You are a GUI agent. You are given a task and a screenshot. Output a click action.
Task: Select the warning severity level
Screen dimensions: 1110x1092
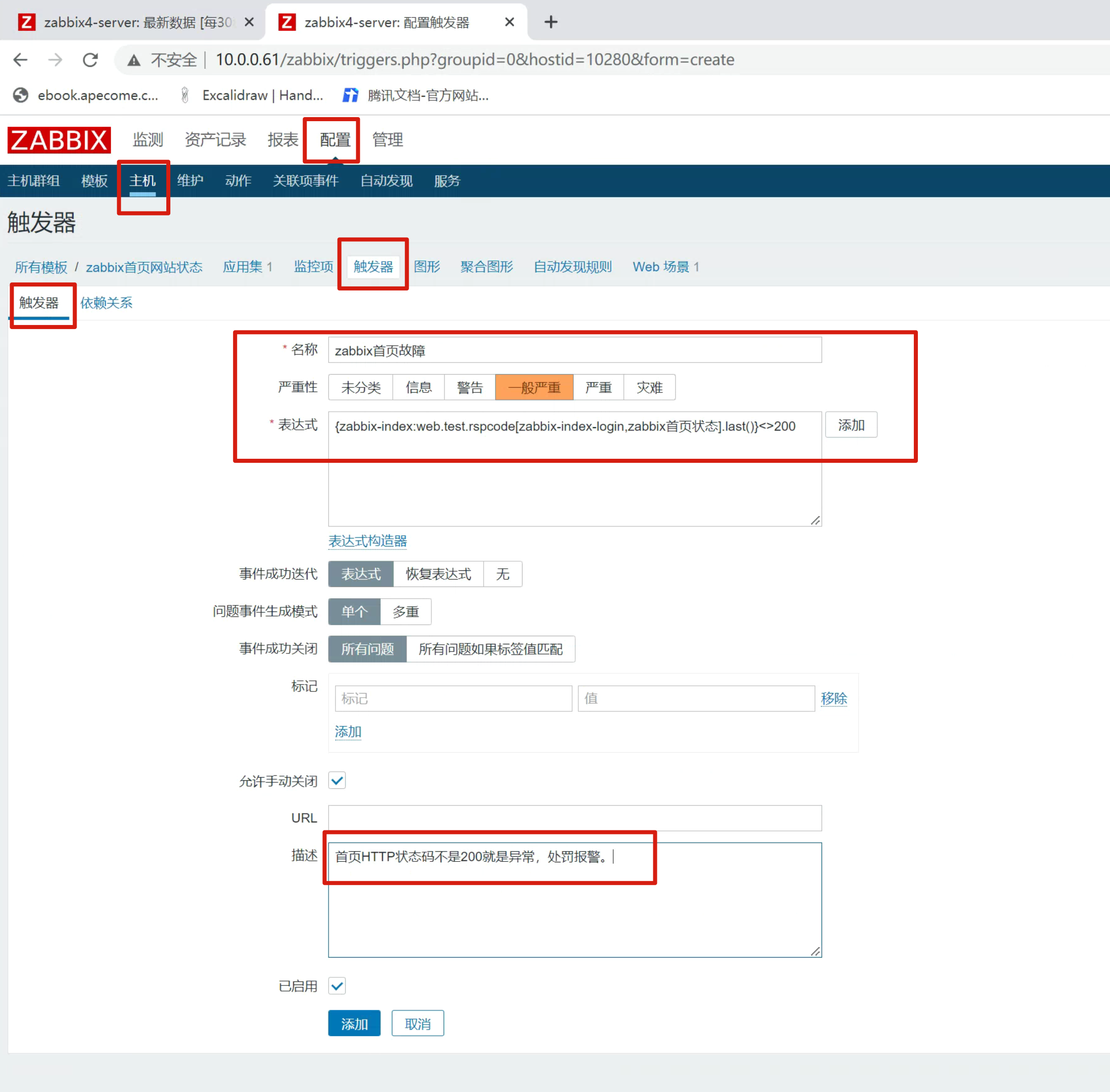pyautogui.click(x=469, y=388)
